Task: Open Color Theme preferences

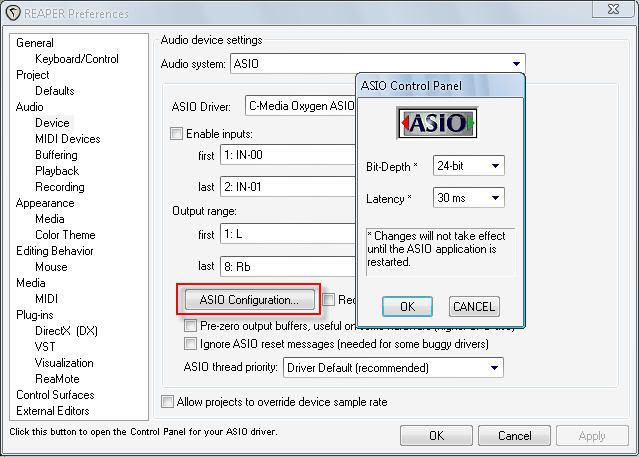Action: pyautogui.click(x=65, y=235)
